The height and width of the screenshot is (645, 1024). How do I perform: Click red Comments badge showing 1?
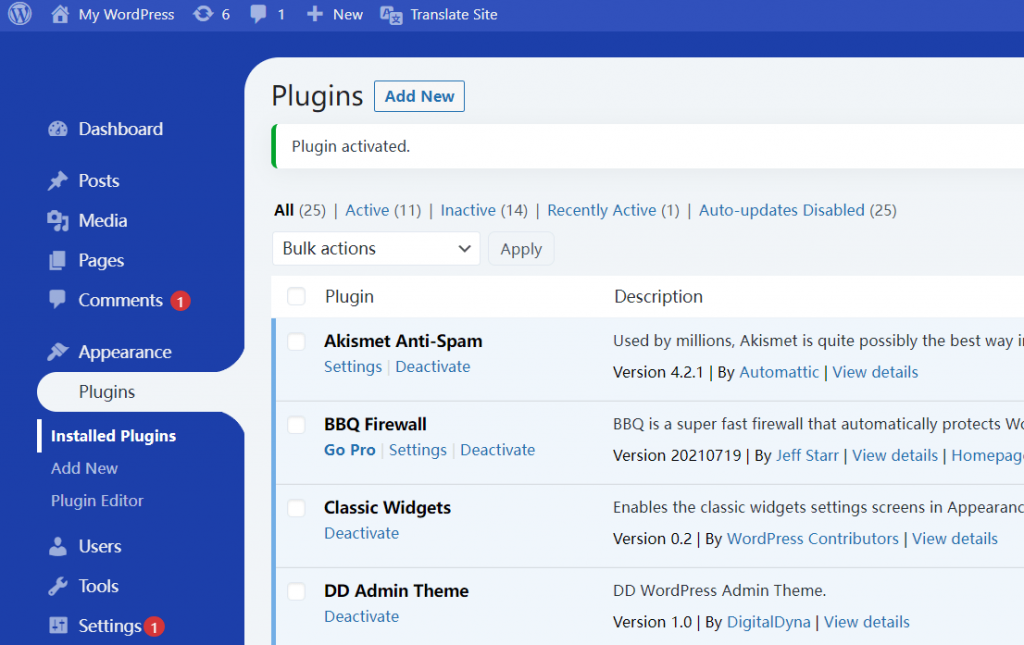[180, 301]
